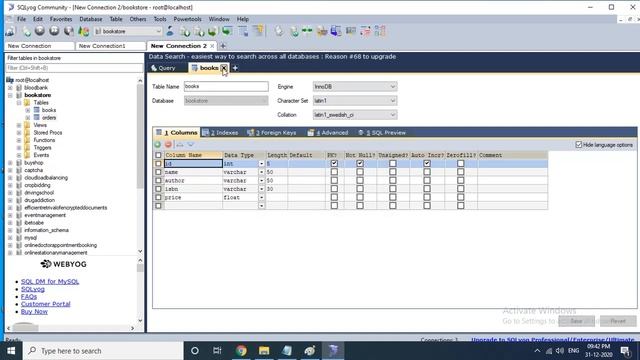Uncheck Not Null checkbox for id column
This screenshot has width=640, height=360.
pyautogui.click(x=360, y=163)
